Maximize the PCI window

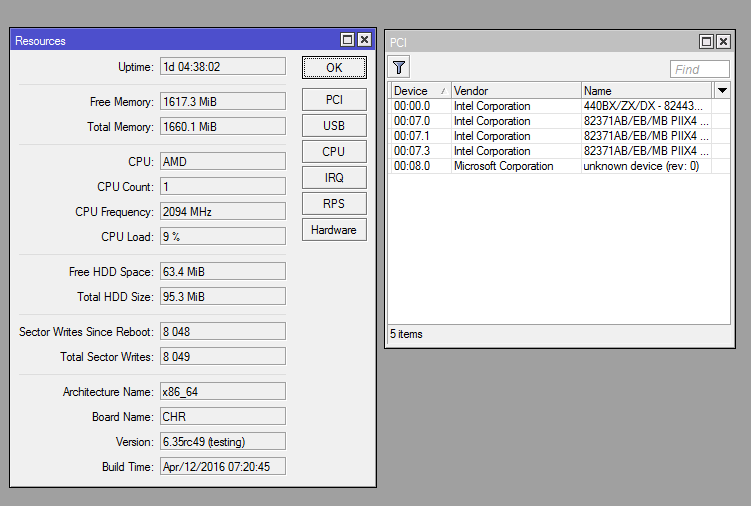pos(706,42)
